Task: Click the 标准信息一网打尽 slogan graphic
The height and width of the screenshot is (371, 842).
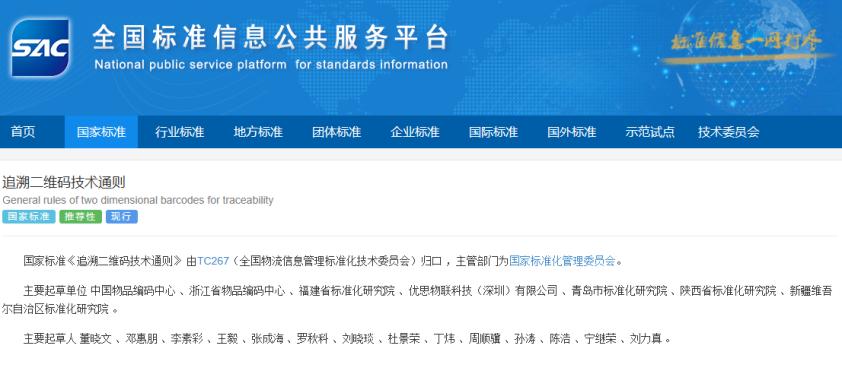Action: click(x=747, y=46)
